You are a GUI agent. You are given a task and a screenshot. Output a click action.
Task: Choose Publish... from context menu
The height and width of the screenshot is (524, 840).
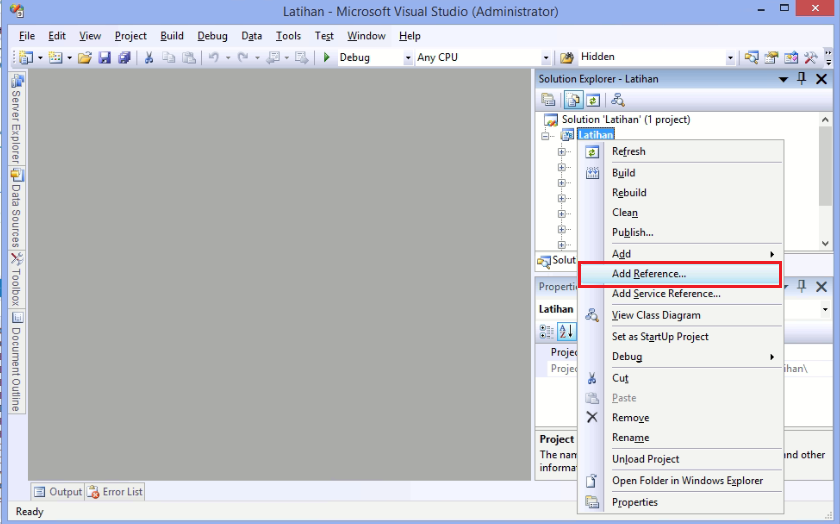point(680,233)
